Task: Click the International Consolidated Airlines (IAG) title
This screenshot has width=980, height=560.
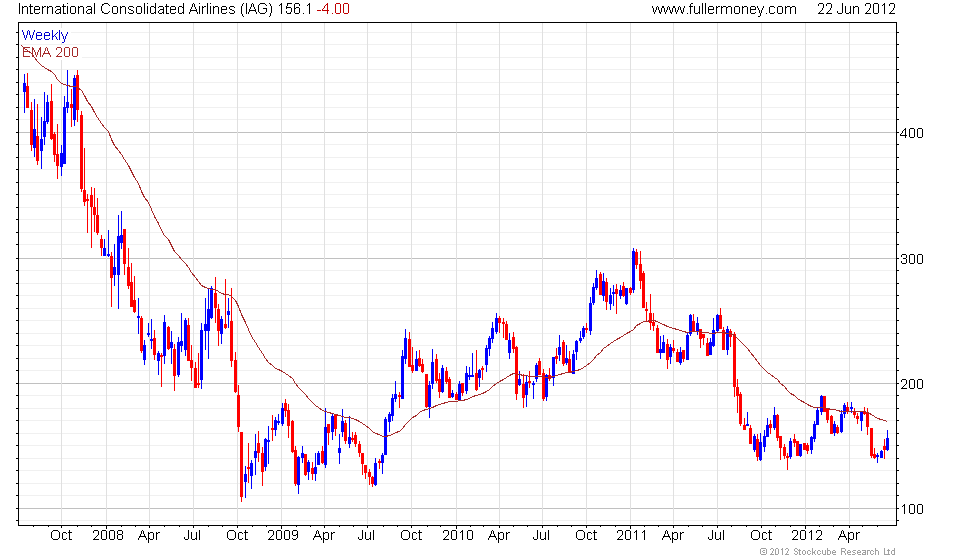Action: 145,9
